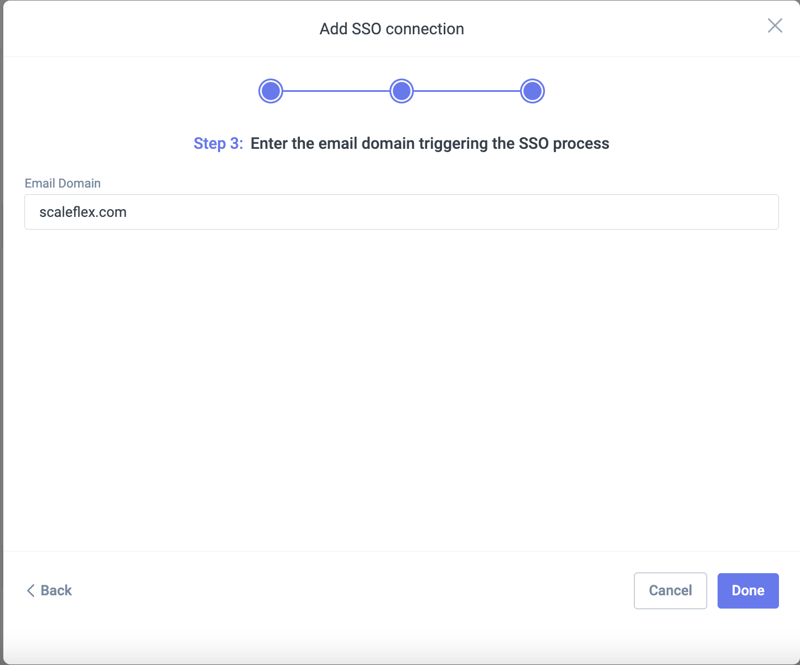The image size is (800, 665).
Task: Focus the Email Domain input field
Action: pos(400,212)
